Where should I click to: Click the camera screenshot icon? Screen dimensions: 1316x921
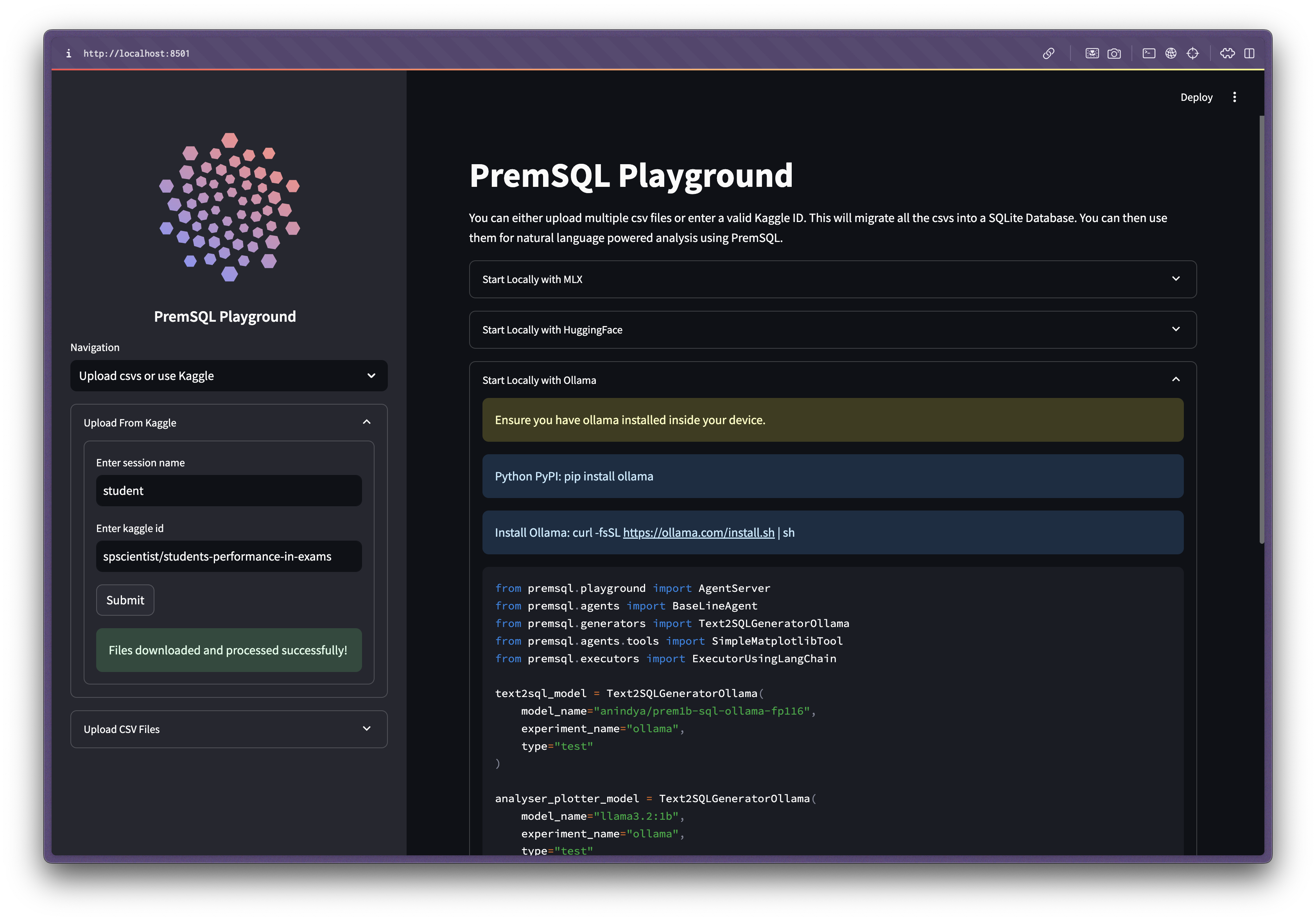pos(1113,53)
